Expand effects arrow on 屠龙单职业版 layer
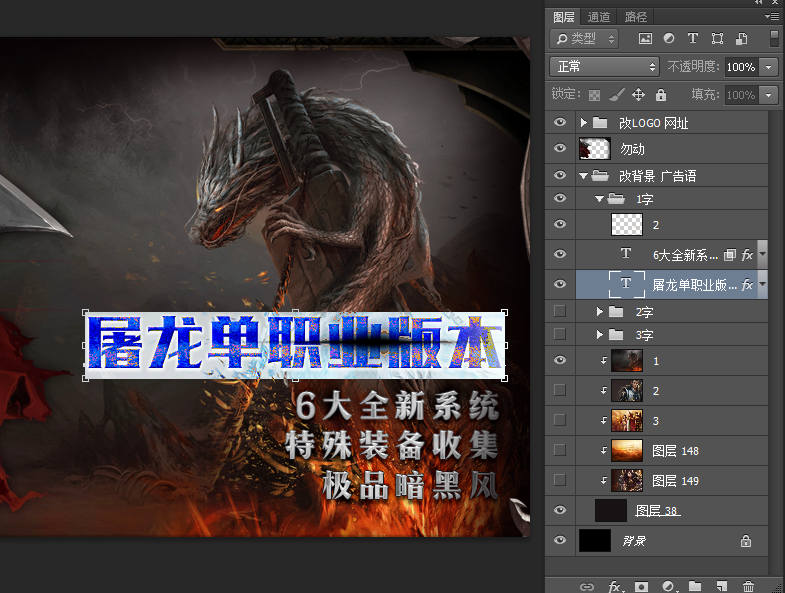 (x=762, y=284)
